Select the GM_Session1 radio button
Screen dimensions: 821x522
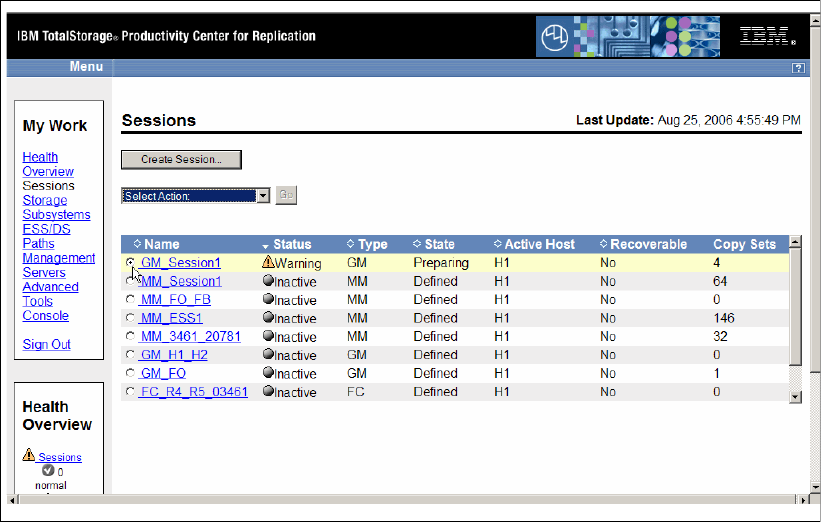130,262
